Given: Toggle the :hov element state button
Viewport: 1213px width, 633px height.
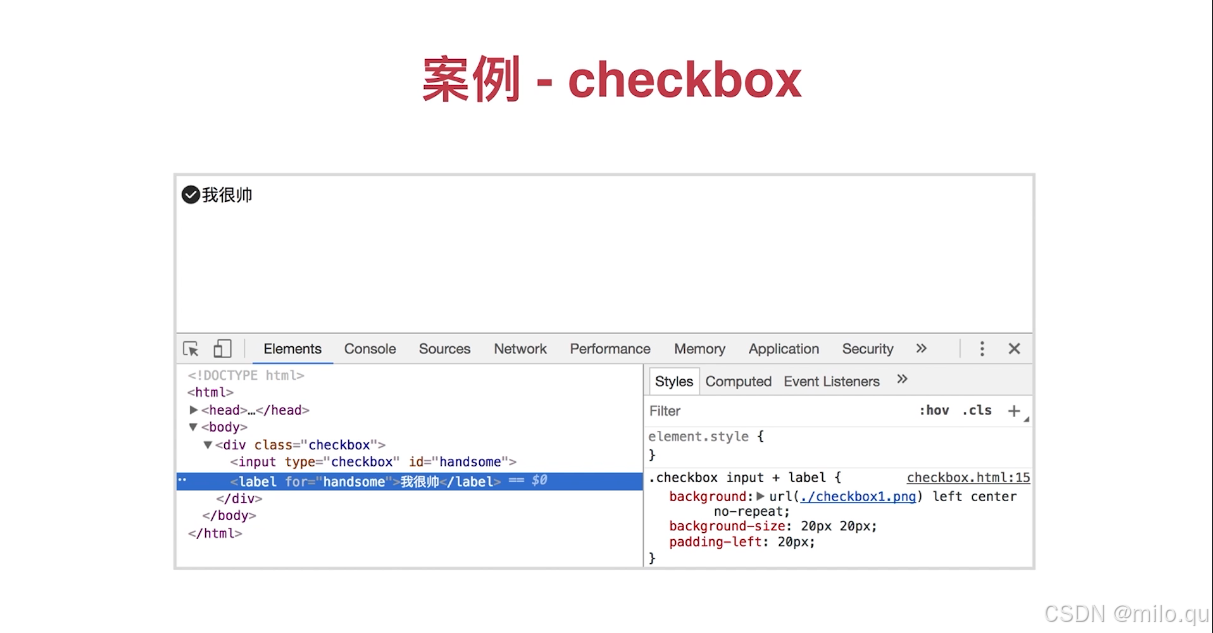Looking at the screenshot, I should 934,411.
